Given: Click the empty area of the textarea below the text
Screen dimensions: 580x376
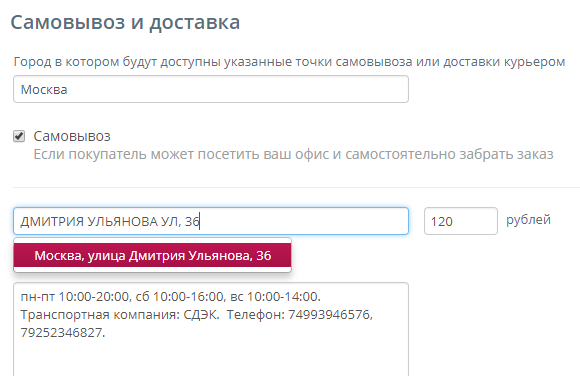Looking at the screenshot, I should pyautogui.click(x=211, y=358).
